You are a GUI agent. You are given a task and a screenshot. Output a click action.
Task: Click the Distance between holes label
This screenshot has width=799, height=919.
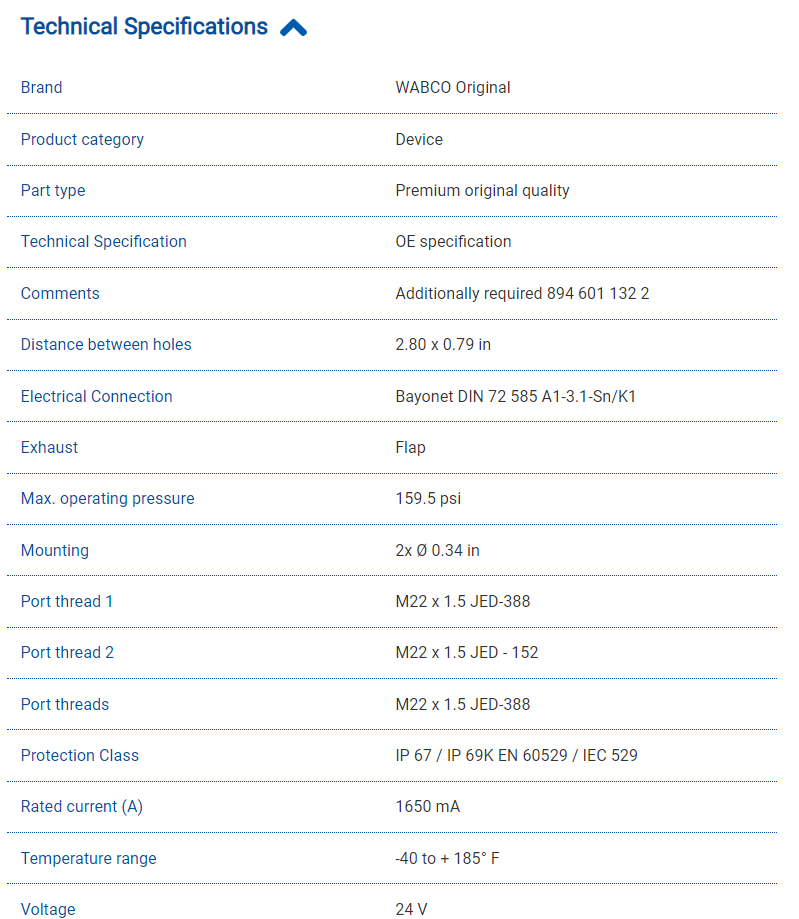pyautogui.click(x=106, y=345)
